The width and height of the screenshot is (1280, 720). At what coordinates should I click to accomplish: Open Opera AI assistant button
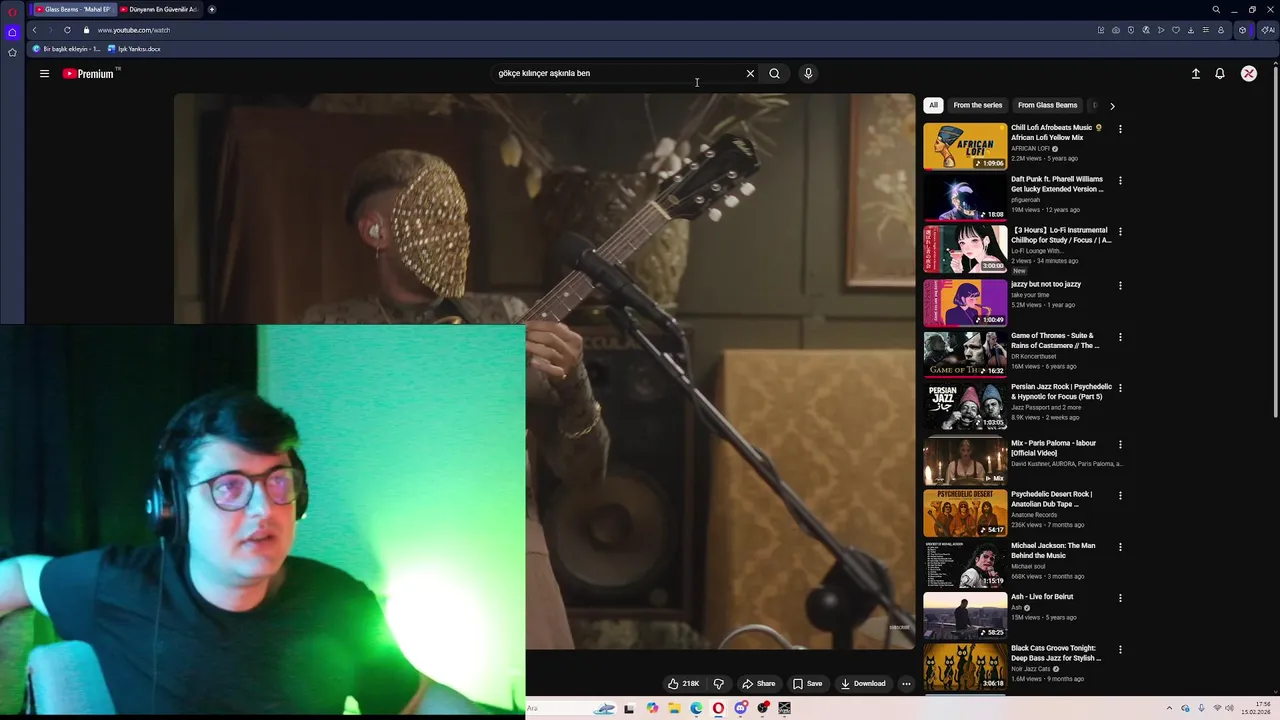pos(1267,30)
